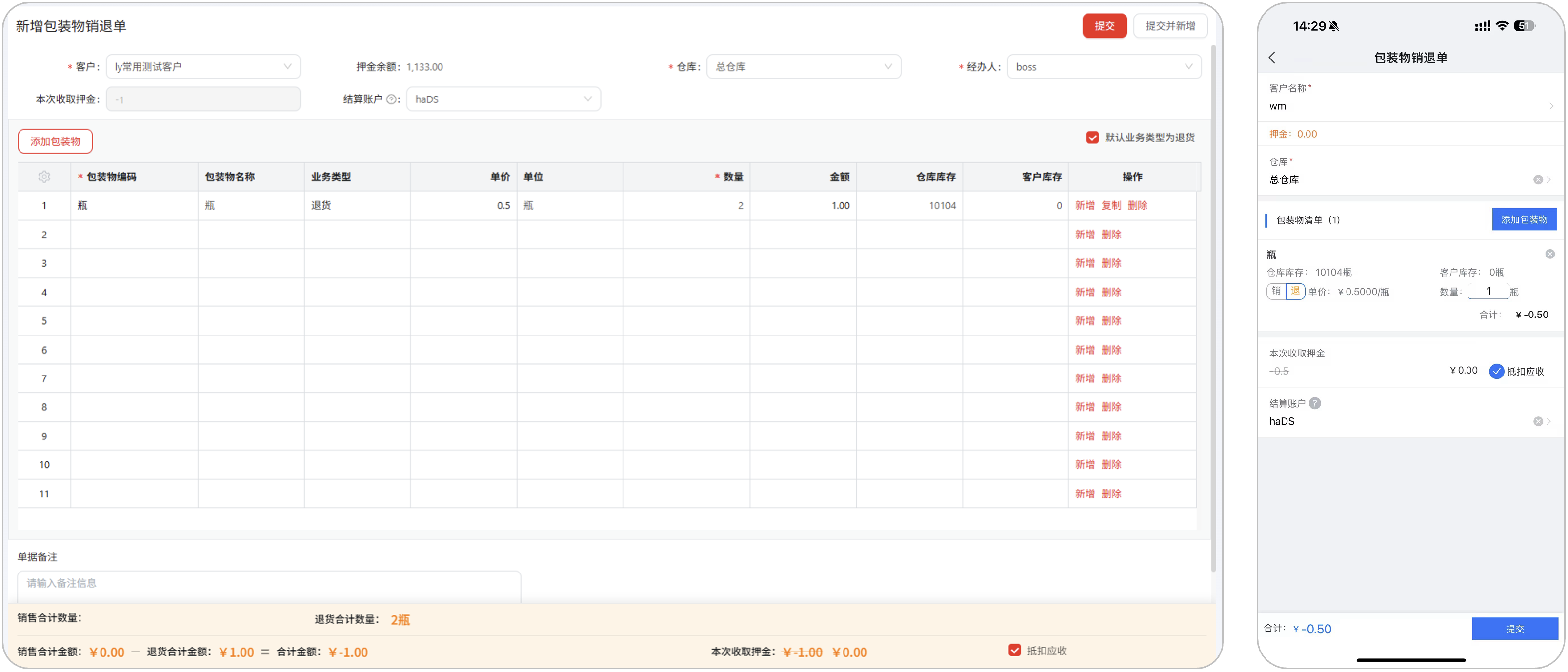Toggle the 抵扣应收 checkbox in web footer
The image size is (1568, 672).
(x=1014, y=650)
